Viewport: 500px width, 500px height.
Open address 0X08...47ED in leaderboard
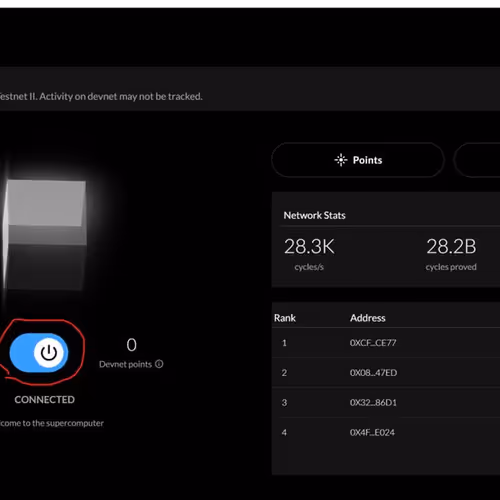[373, 373]
